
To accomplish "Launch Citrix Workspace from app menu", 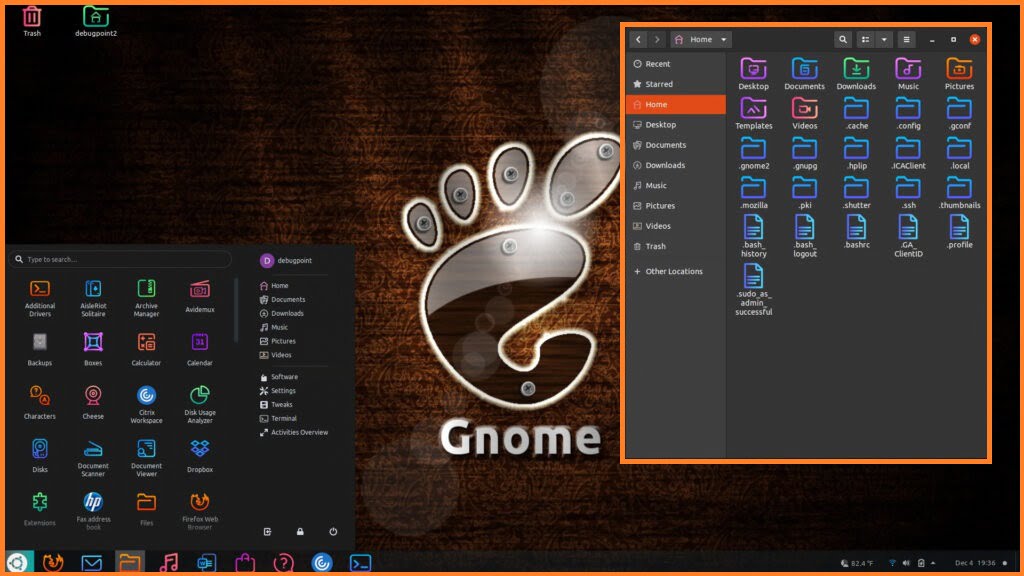I will (146, 404).
